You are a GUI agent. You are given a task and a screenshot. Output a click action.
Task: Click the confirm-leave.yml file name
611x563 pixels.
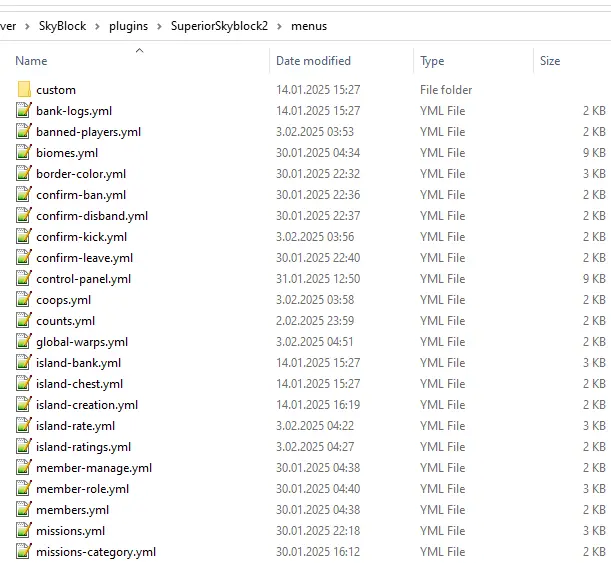click(x=85, y=258)
